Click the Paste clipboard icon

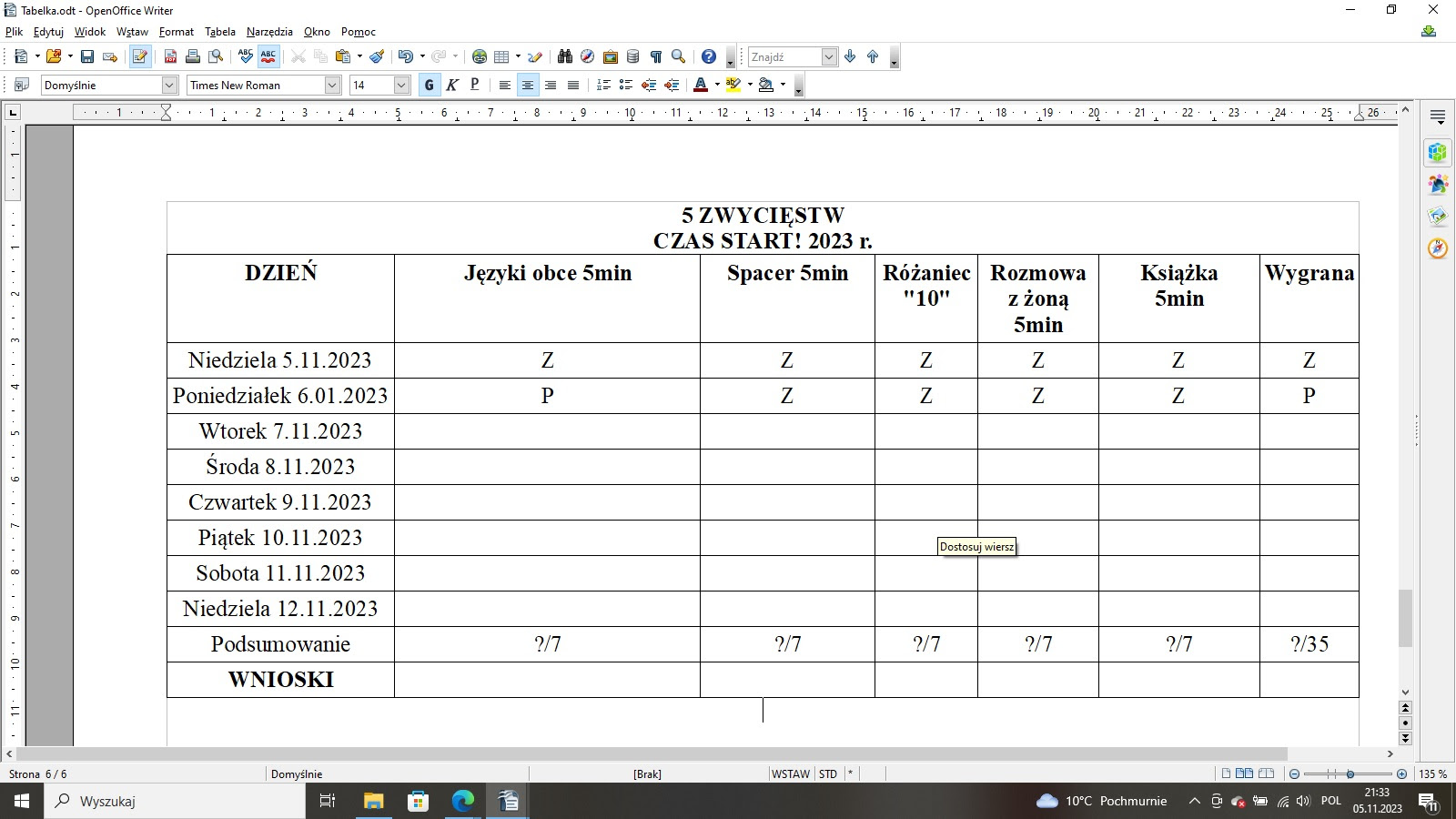[x=343, y=56]
